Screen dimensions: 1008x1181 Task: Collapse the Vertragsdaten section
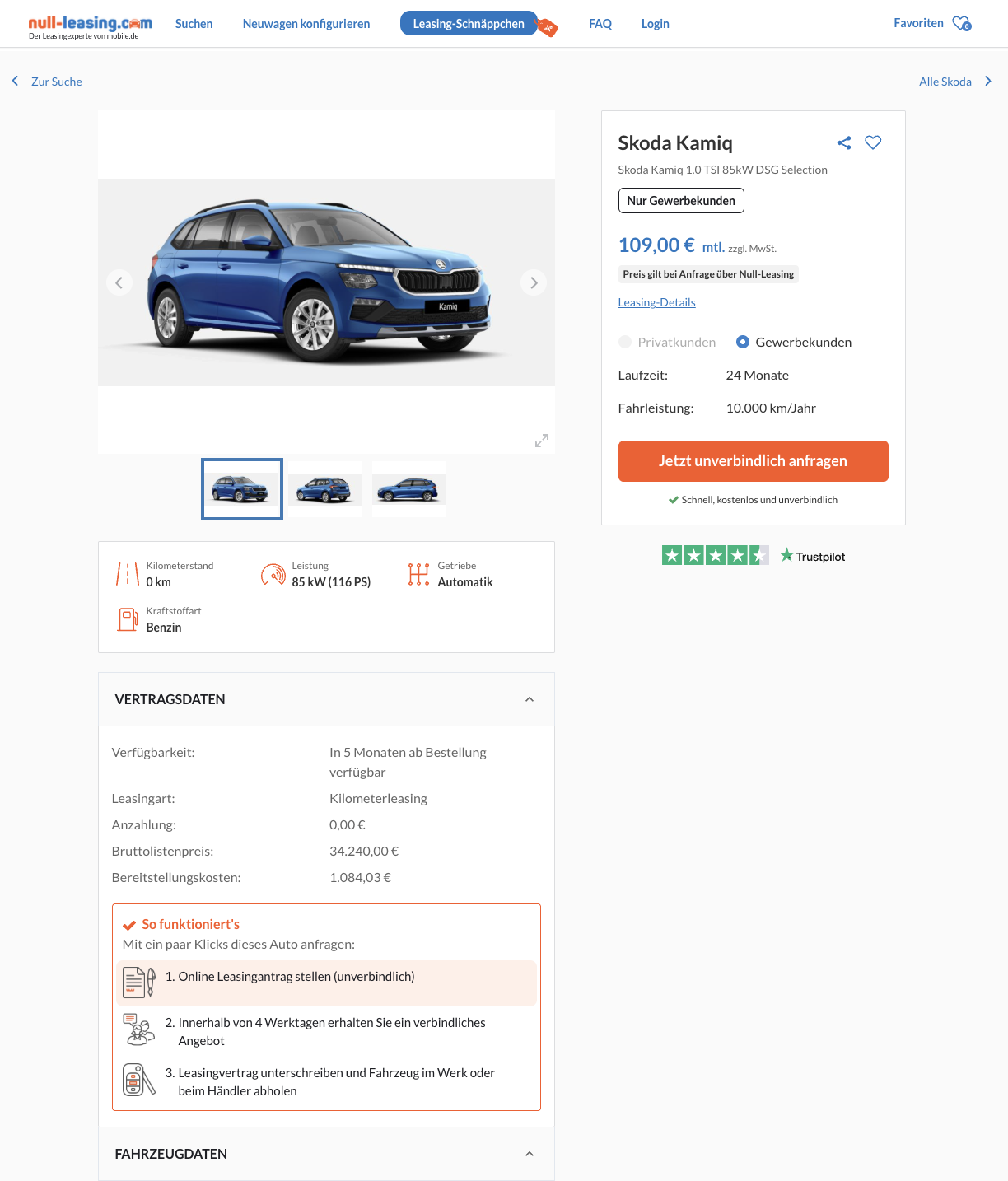coord(530,699)
